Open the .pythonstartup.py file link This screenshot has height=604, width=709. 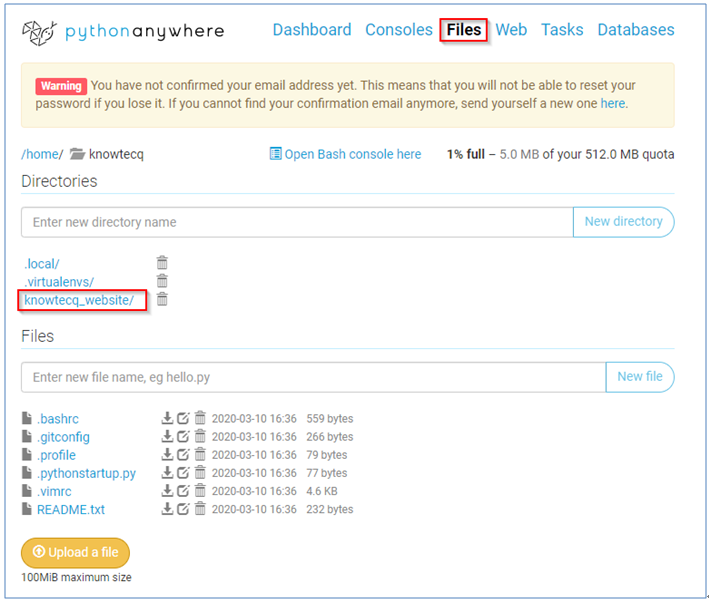point(86,473)
